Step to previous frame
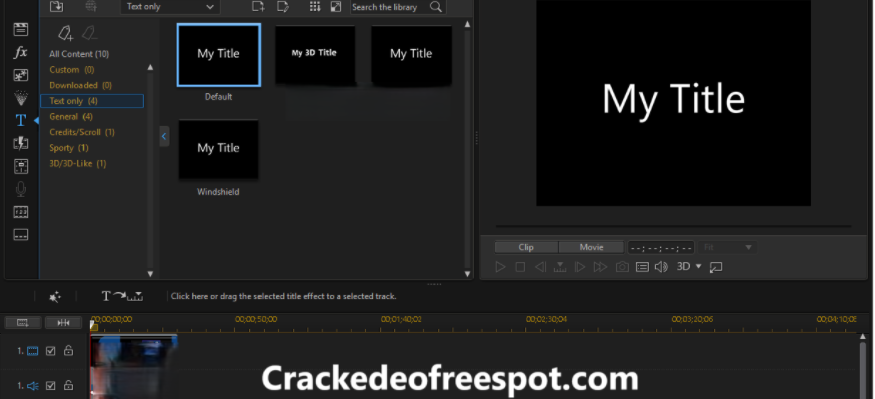The image size is (875, 399). pos(540,267)
